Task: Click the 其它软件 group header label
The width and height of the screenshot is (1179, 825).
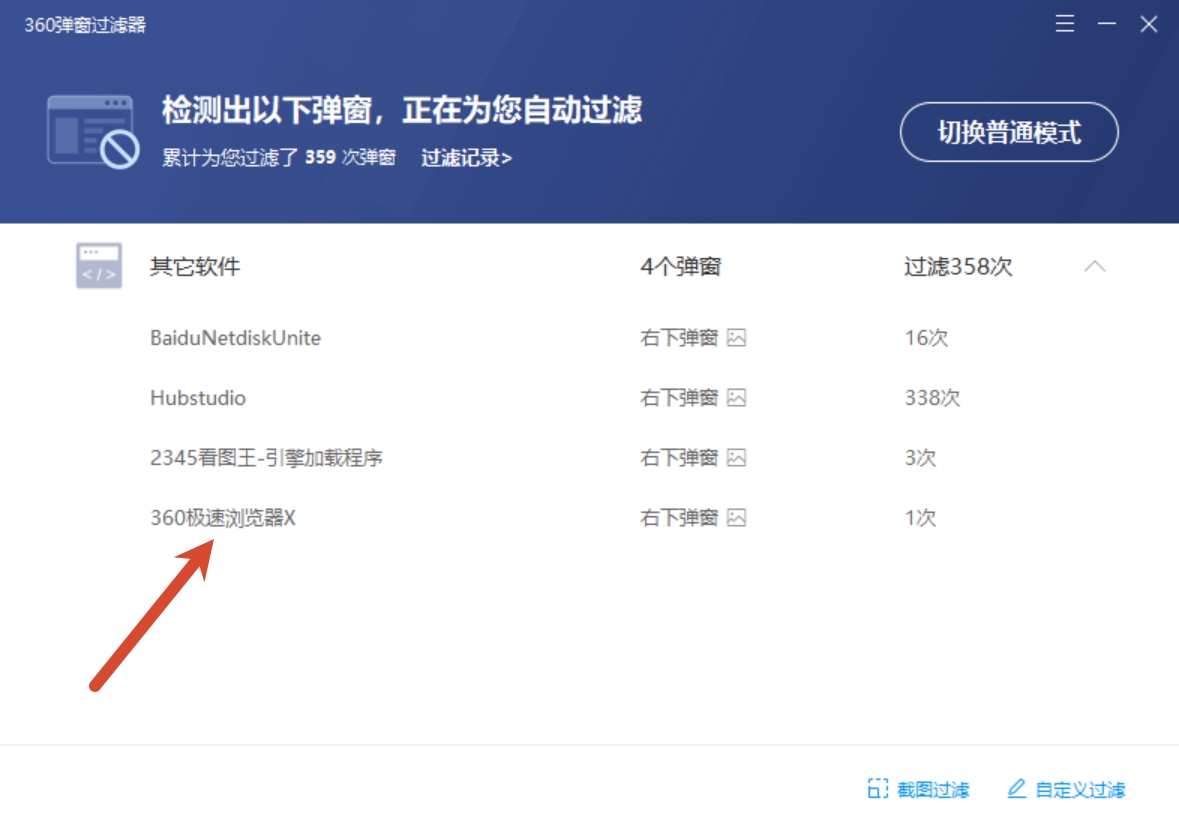Action: point(195,266)
